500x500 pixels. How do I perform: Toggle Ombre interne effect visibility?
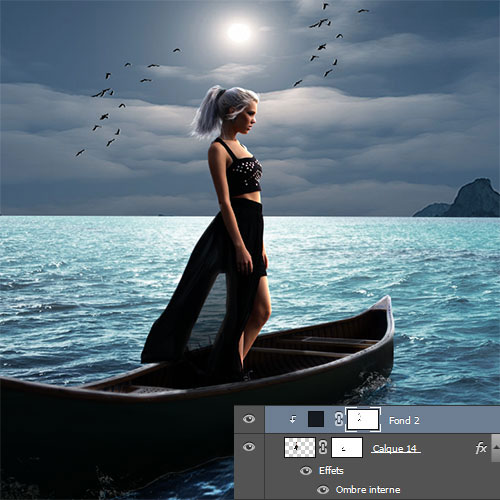tap(323, 490)
